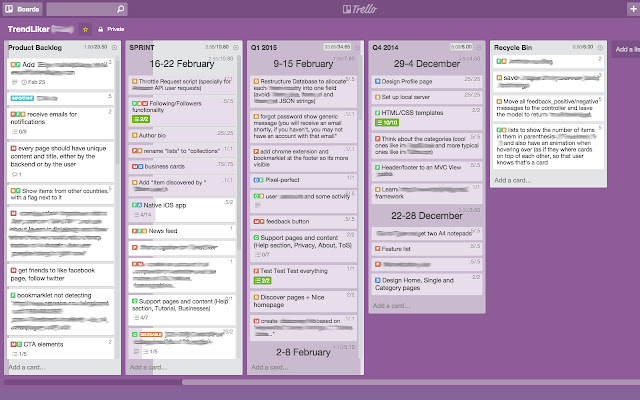Open 'Design Home, Single and Category pages' card
This screenshot has height=400, width=640.
click(x=427, y=284)
